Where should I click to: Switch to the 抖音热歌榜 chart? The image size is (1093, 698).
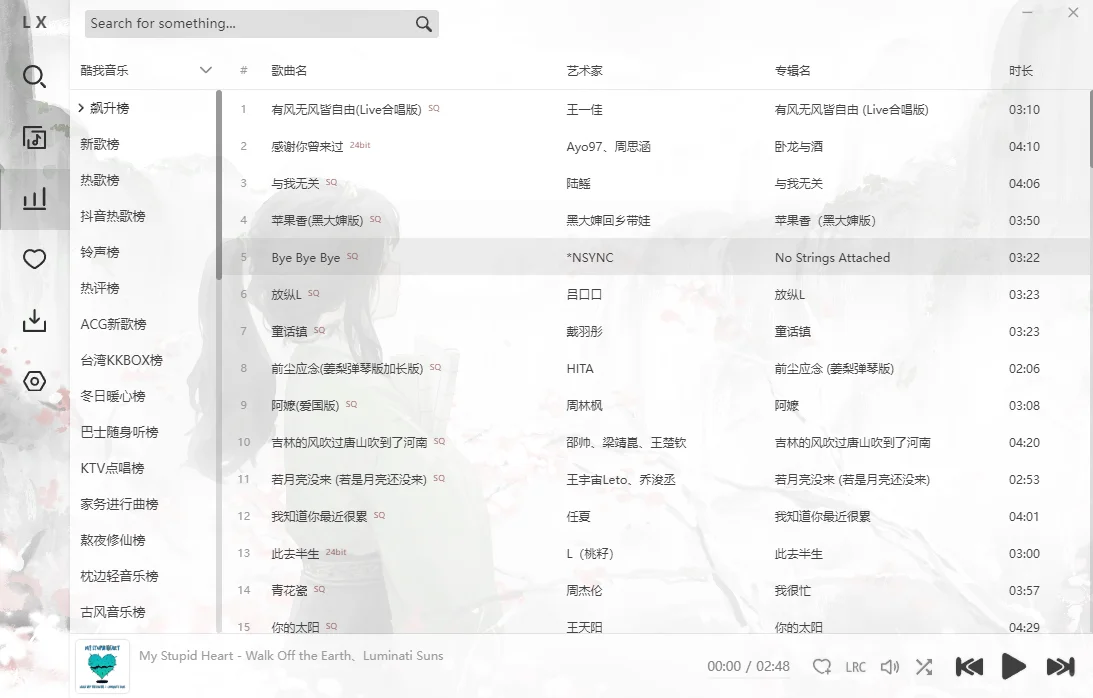[x=115, y=215]
